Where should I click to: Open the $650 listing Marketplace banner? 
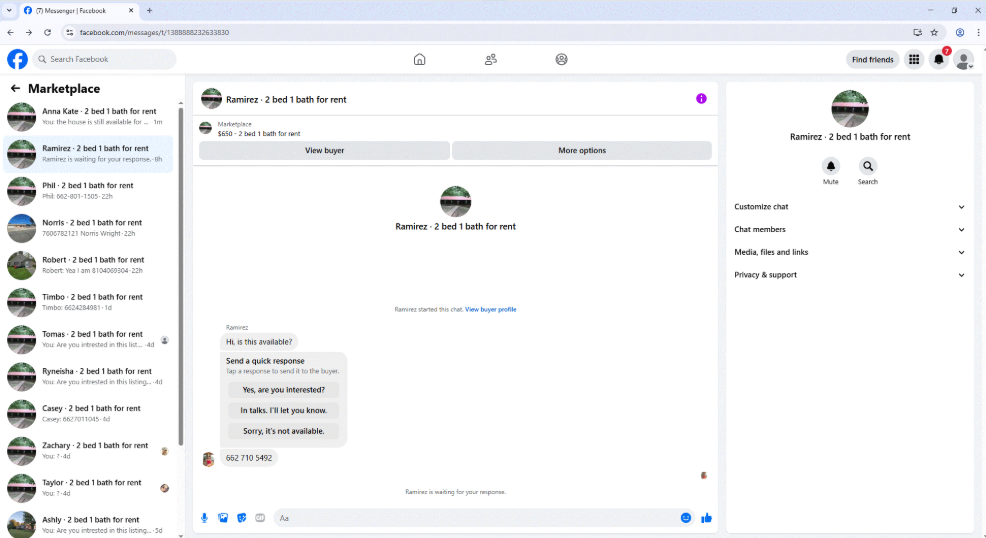click(455, 129)
